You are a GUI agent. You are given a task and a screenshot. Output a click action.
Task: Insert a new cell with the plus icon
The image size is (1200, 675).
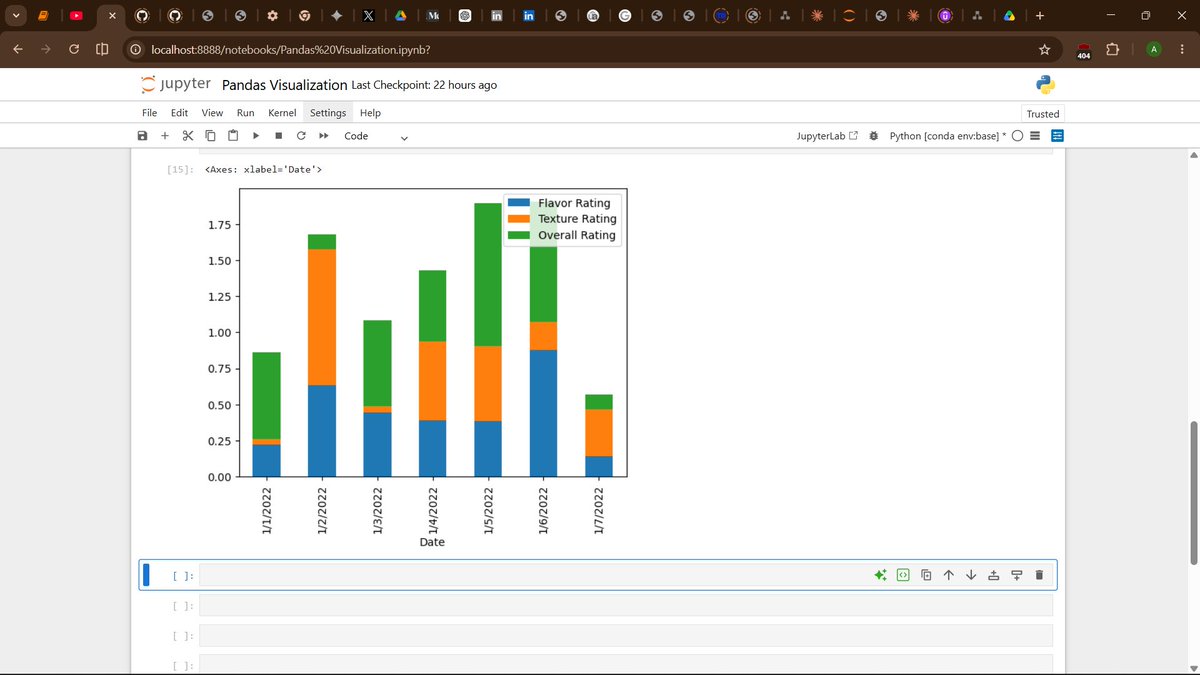pos(165,136)
